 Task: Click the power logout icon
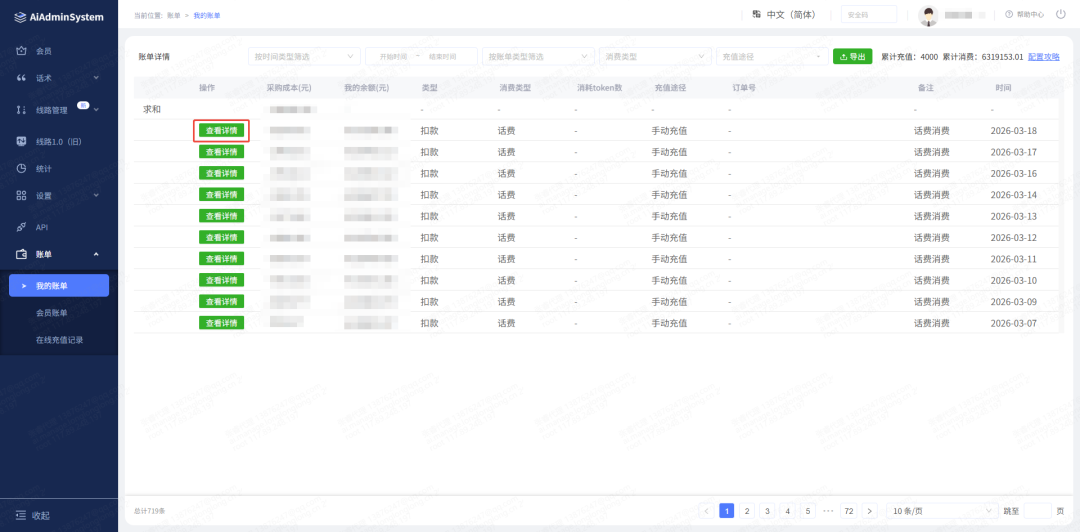point(1060,14)
